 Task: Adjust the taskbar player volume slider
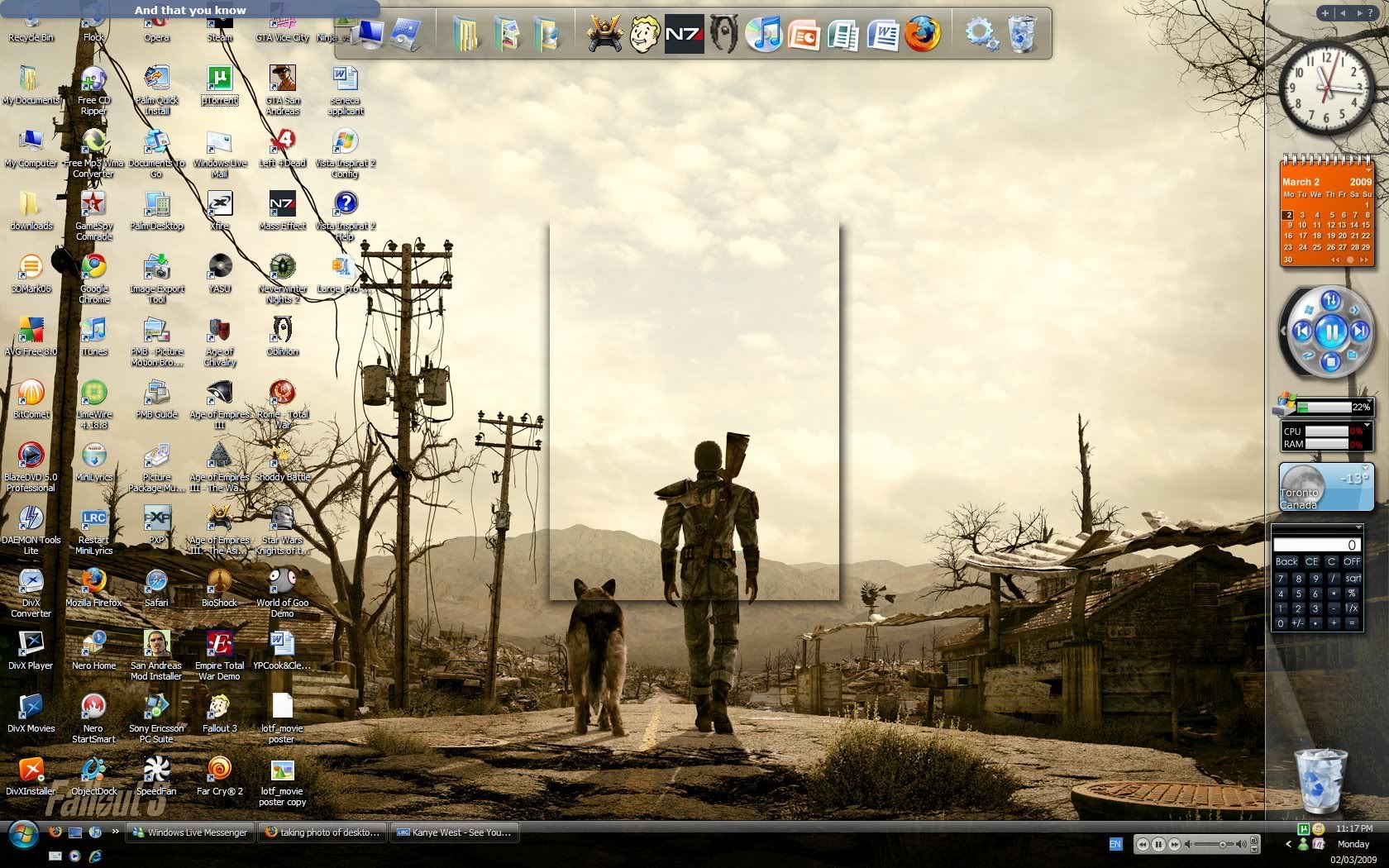[x=1221, y=844]
